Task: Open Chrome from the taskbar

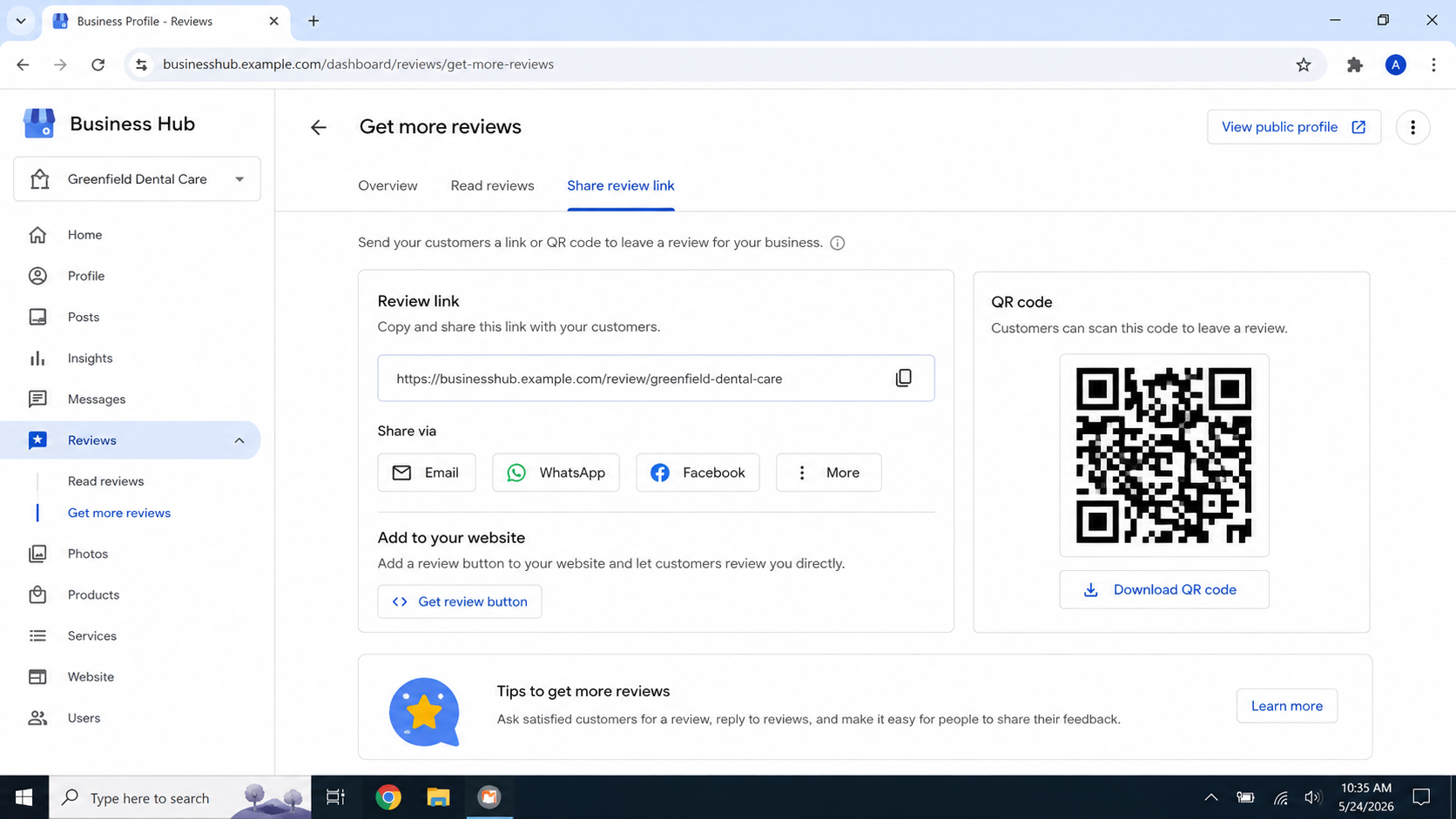Action: point(388,797)
